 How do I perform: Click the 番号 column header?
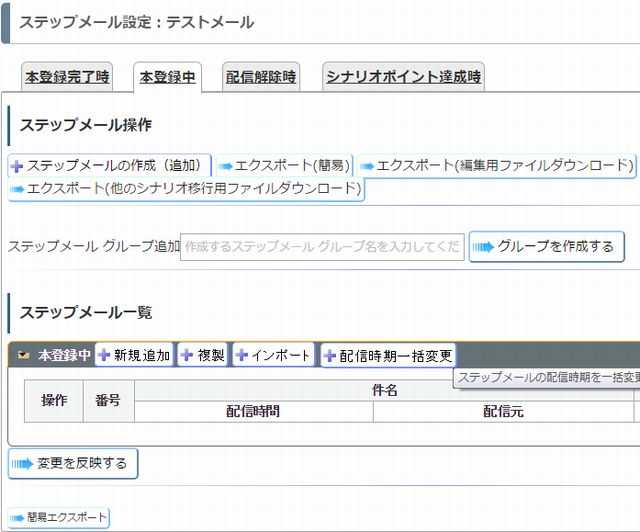tap(108, 401)
